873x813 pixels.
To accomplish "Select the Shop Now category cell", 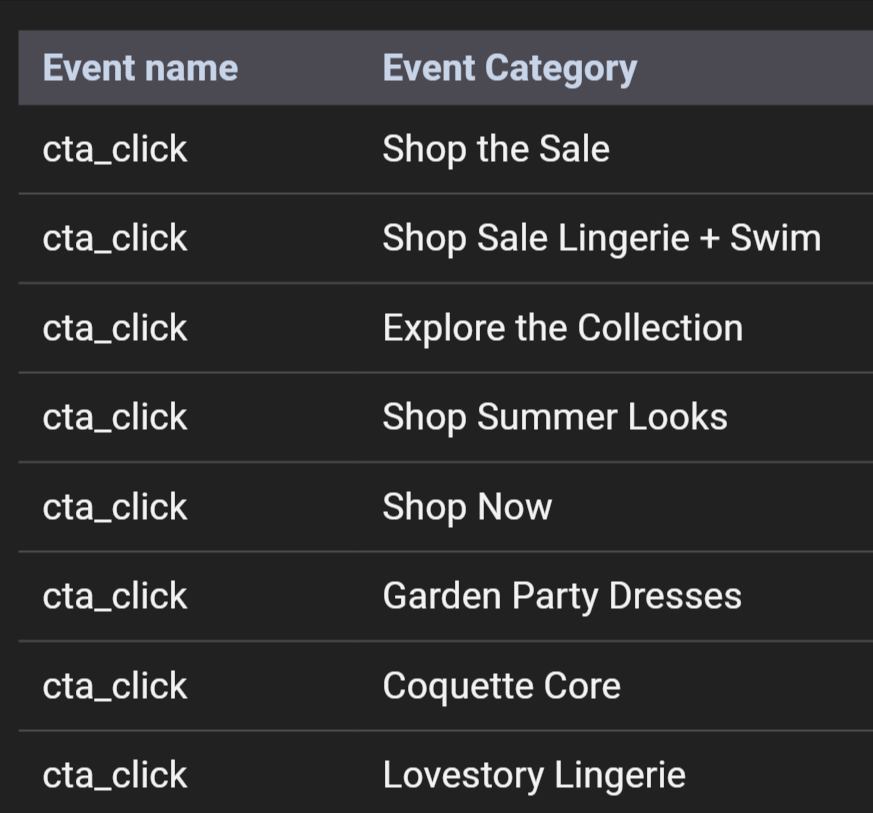I will (x=467, y=507).
